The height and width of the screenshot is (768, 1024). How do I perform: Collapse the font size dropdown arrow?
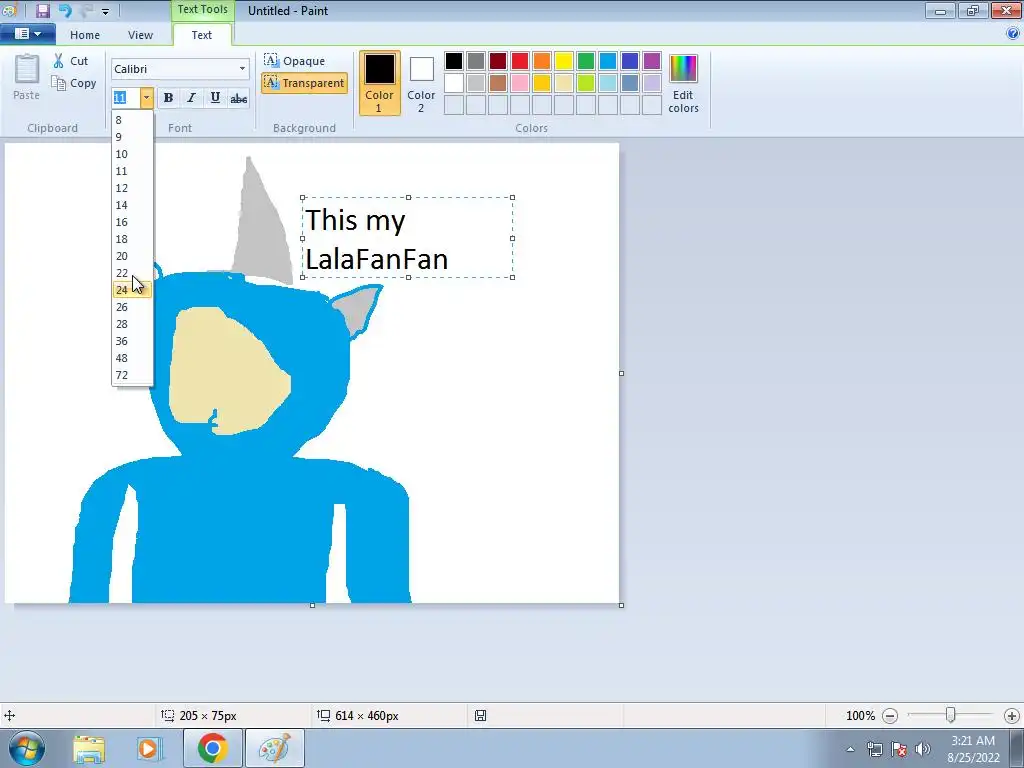coord(146,98)
